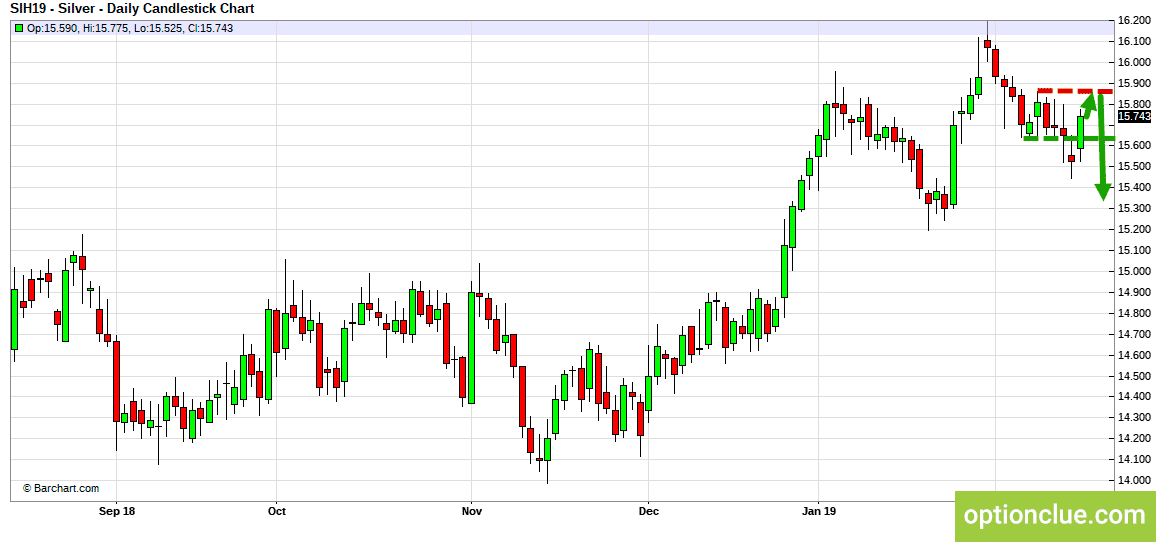This screenshot has width=1156, height=542.
Task: Click the 15.800 price axis label
Action: coord(1135,104)
